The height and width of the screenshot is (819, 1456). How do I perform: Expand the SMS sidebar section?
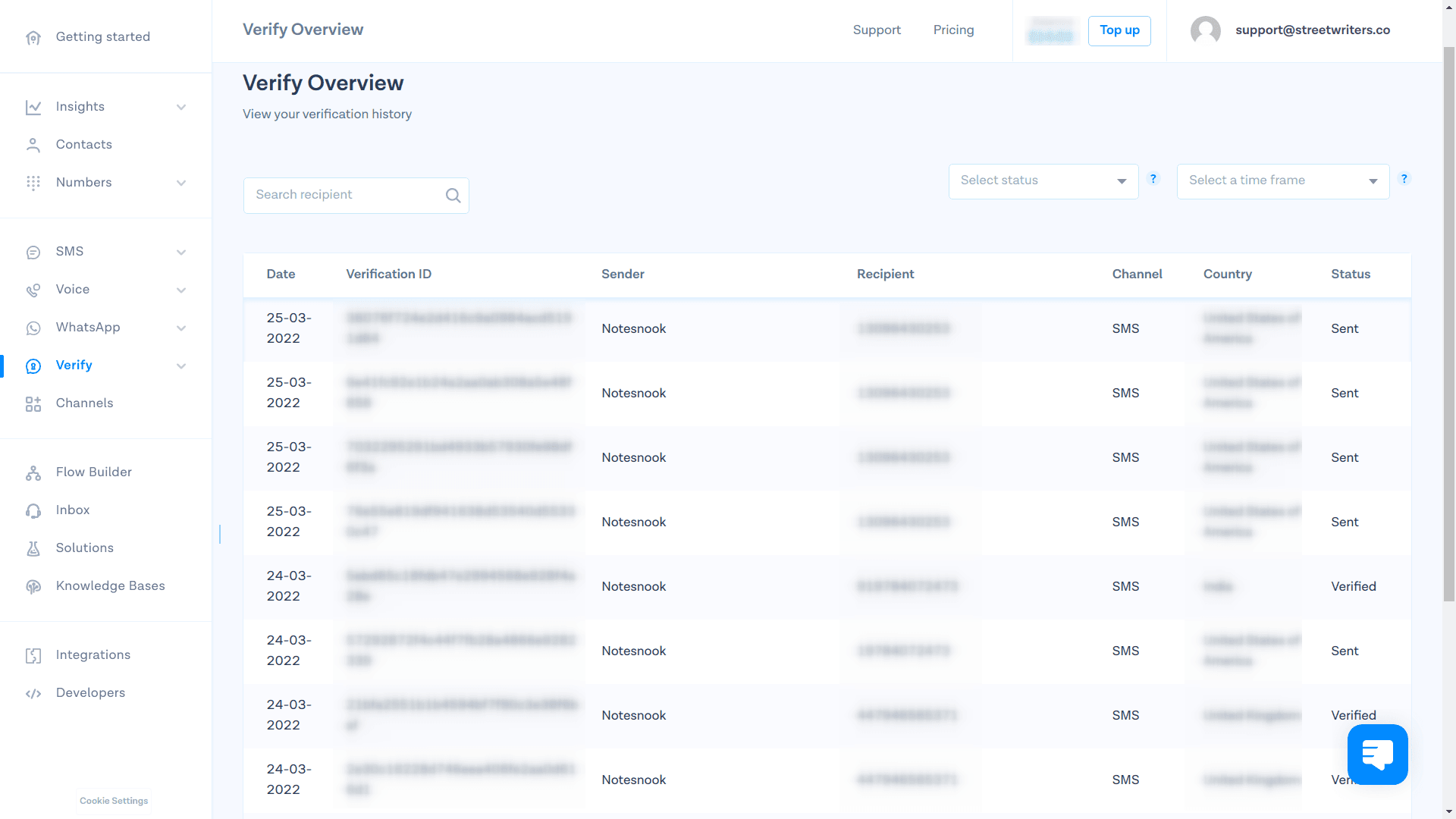pos(181,252)
